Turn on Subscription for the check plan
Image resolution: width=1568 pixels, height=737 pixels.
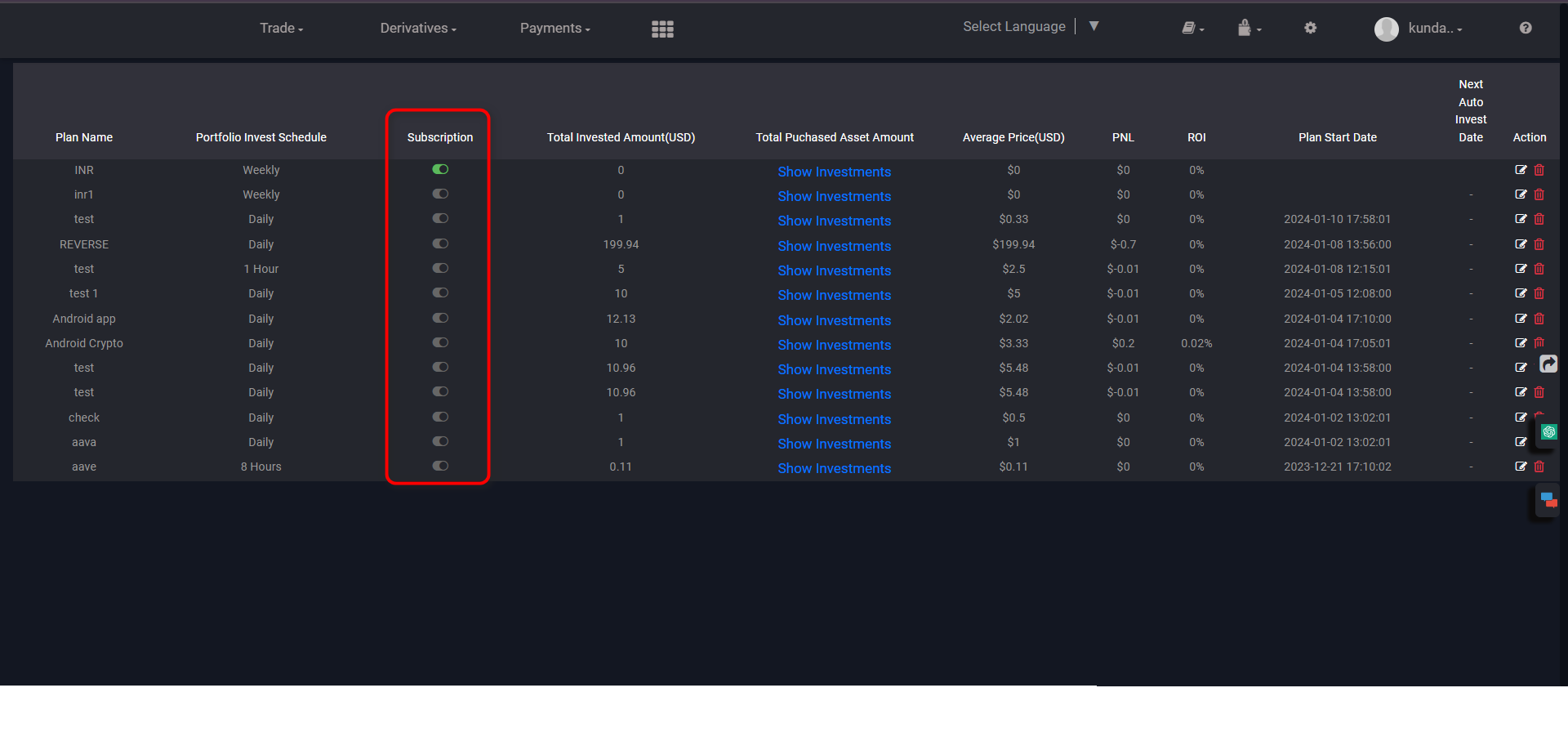coord(440,417)
